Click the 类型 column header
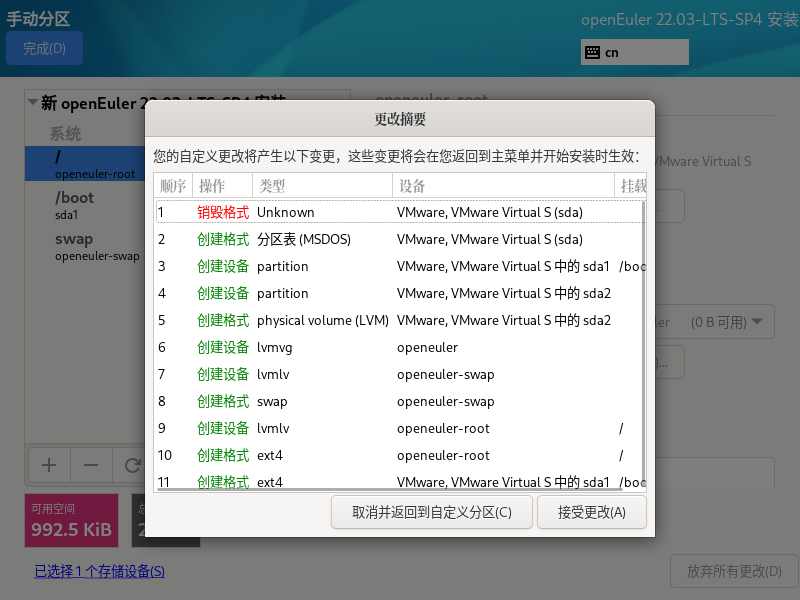The width and height of the screenshot is (800, 600). [x=322, y=186]
